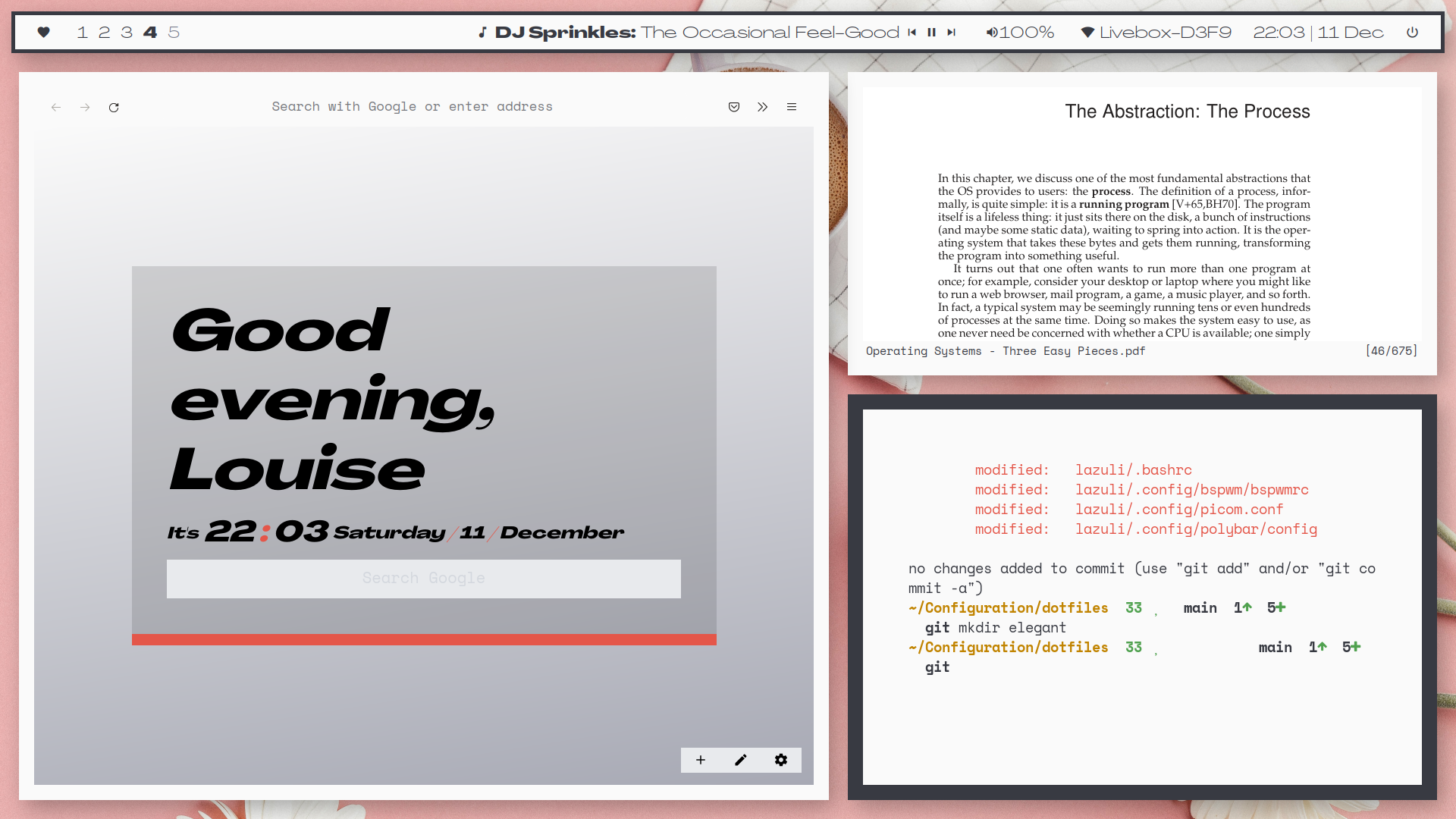This screenshot has height=819, width=1456.
Task: Click the Operating Systems PDF page indicator
Action: coord(1390,351)
